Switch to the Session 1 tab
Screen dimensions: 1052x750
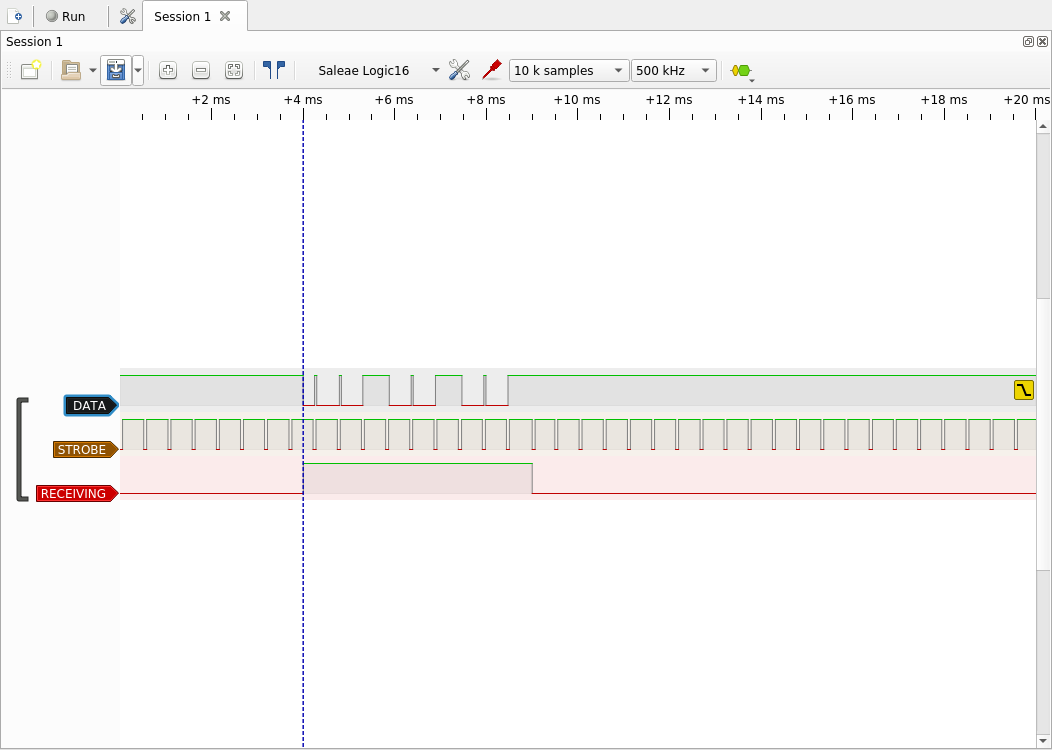tap(182, 16)
